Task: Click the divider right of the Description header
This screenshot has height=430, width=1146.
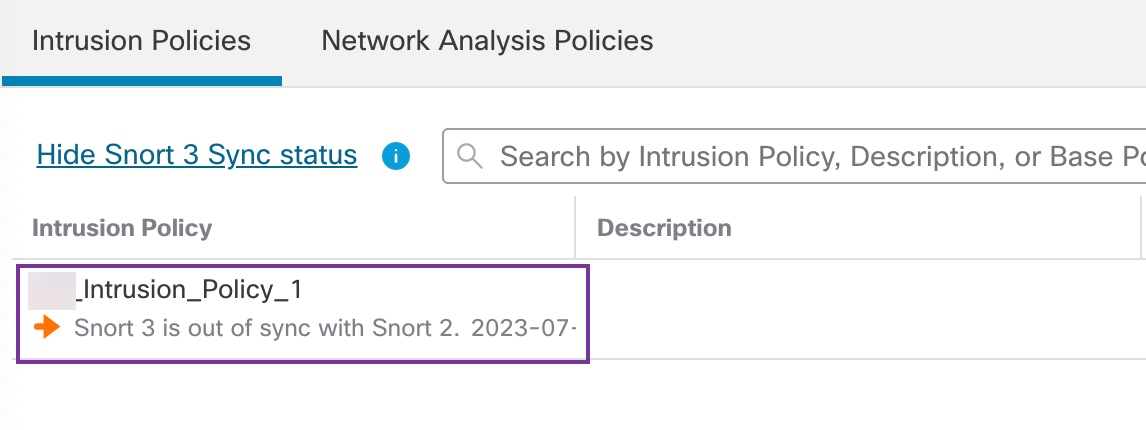Action: coord(1141,228)
